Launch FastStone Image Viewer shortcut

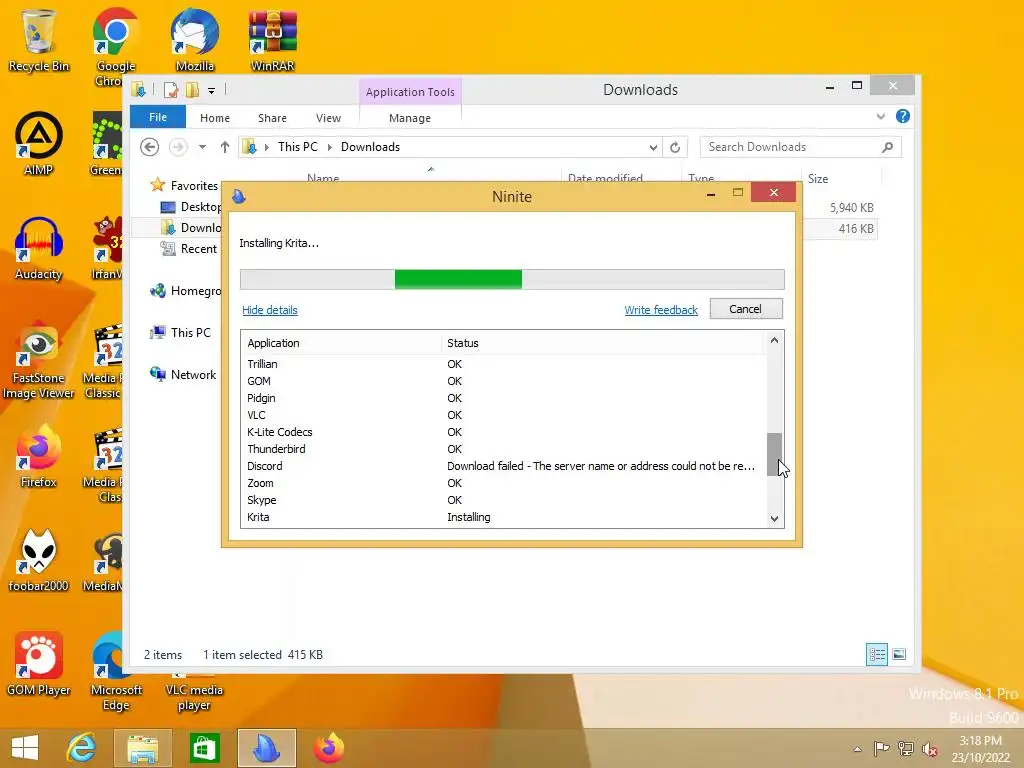[39, 359]
